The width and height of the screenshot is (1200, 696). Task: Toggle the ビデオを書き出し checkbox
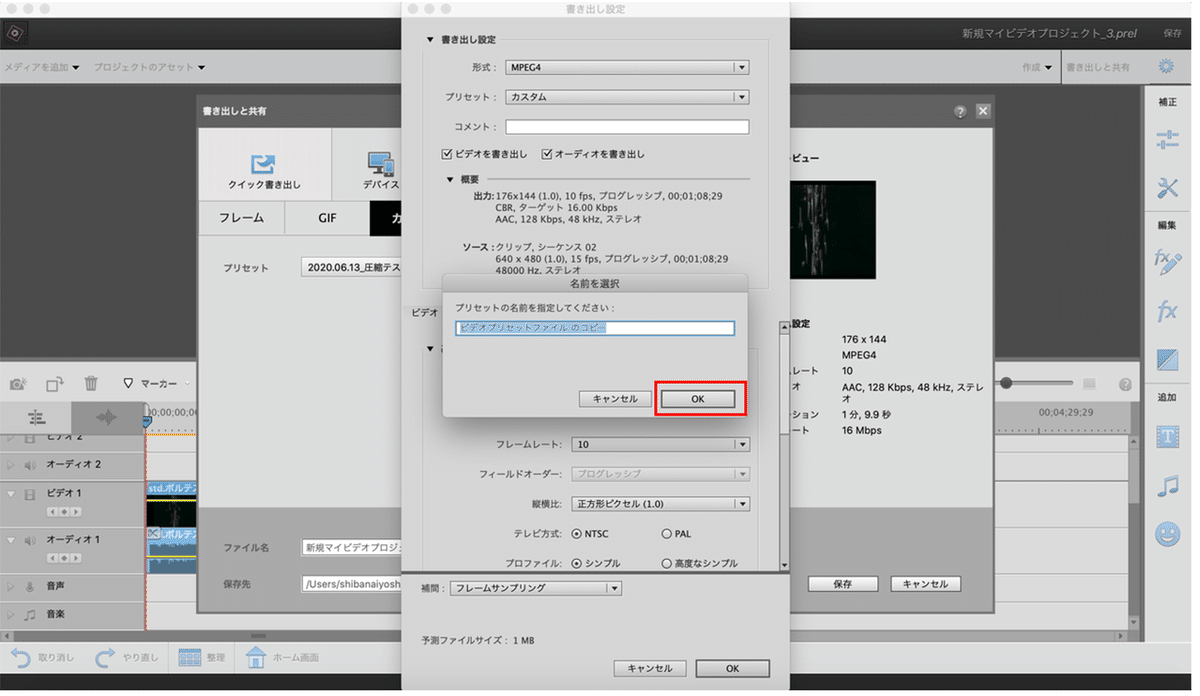448,154
